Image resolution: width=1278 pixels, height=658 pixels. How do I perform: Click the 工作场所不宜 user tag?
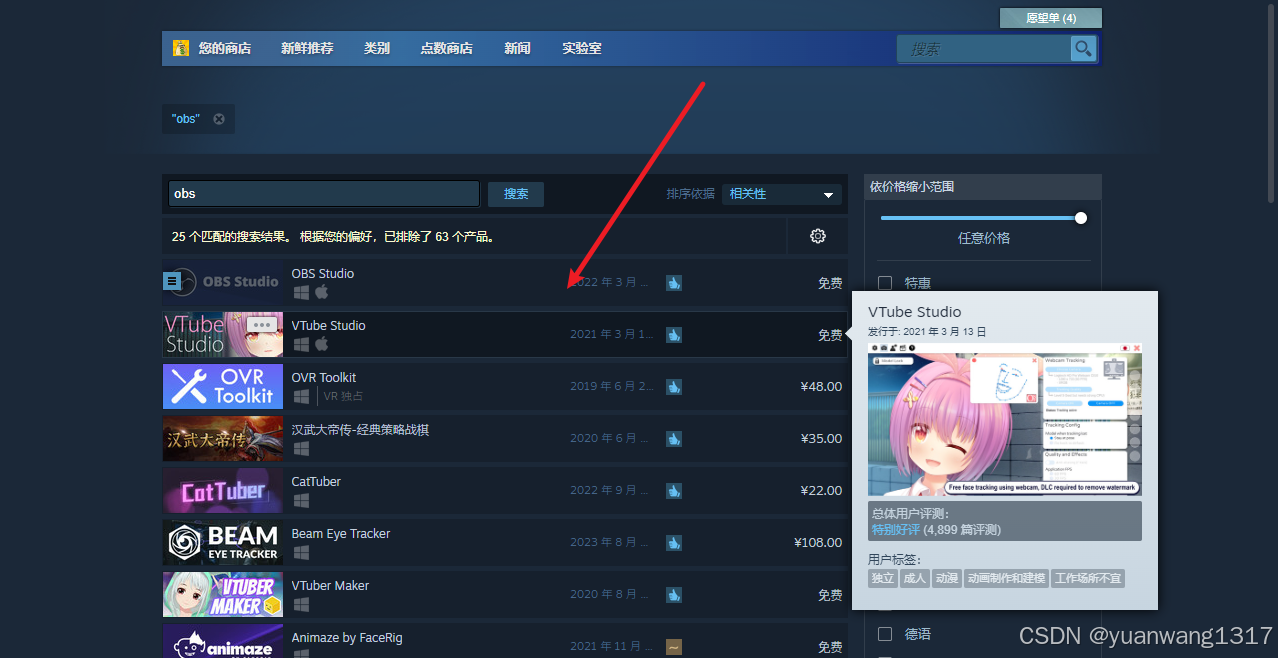(1088, 578)
